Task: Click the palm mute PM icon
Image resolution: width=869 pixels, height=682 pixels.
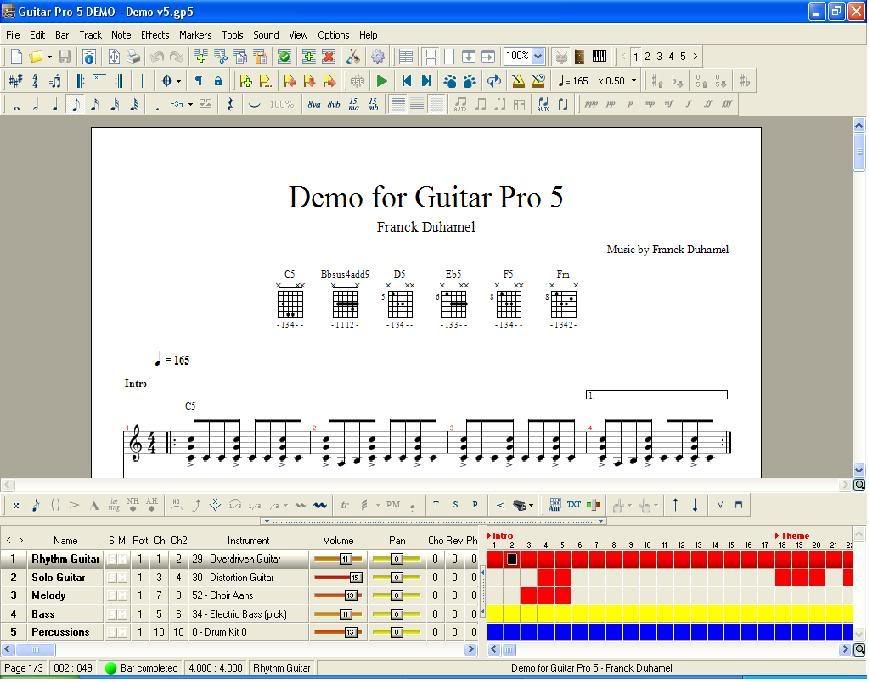Action: pyautogui.click(x=393, y=505)
